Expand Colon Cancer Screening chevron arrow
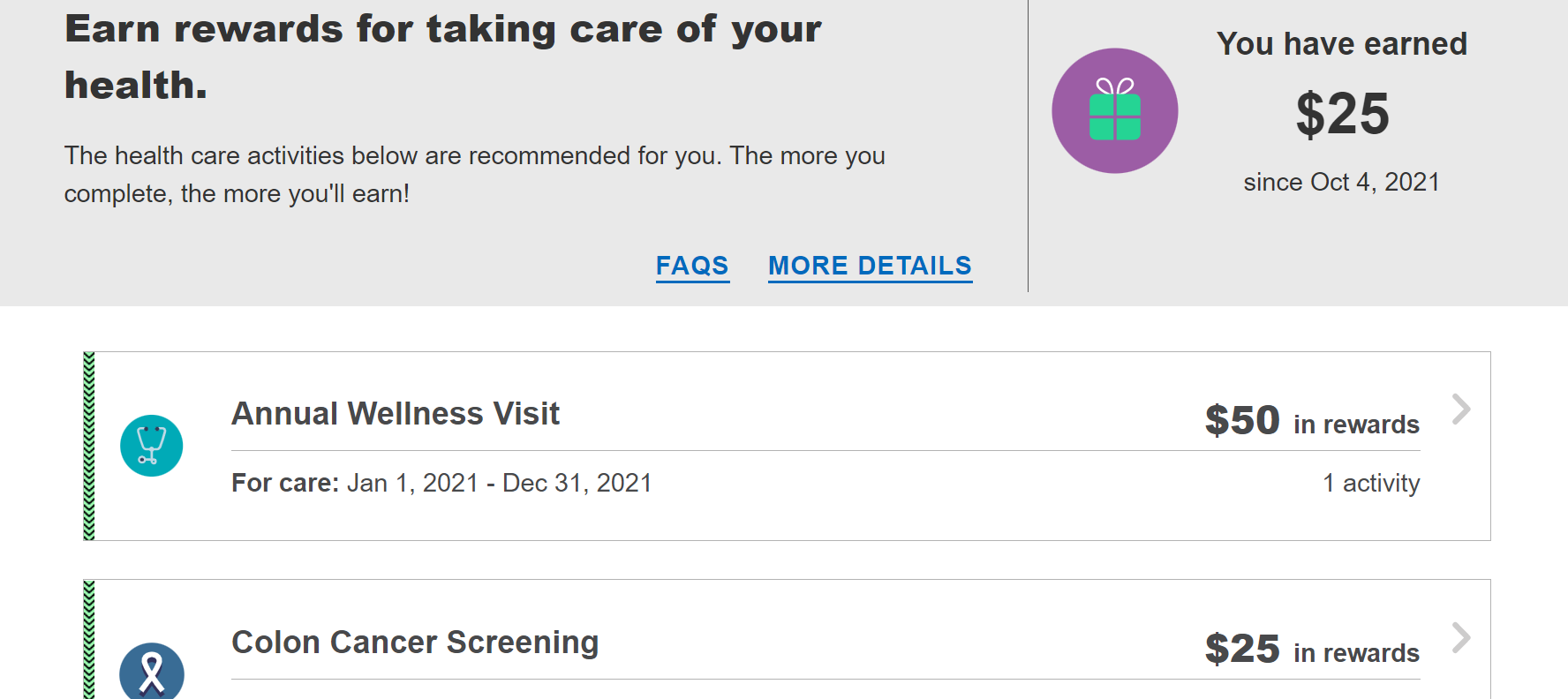Viewport: 1568px width, 699px height. [1461, 637]
